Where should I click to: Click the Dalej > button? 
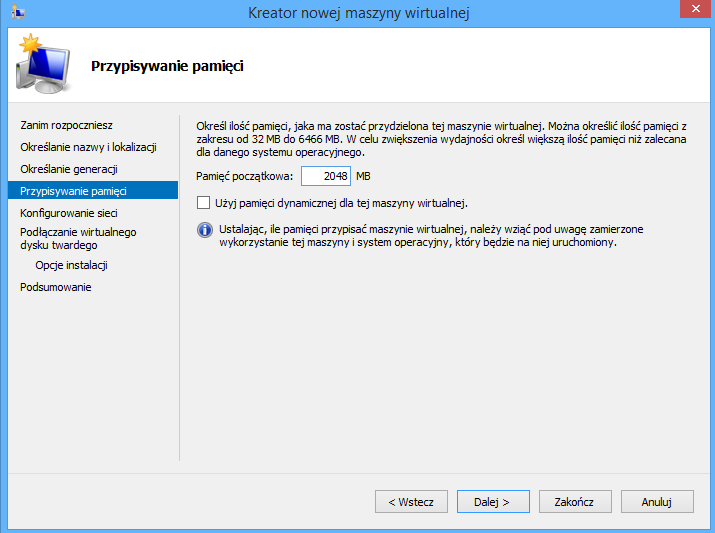pos(493,502)
